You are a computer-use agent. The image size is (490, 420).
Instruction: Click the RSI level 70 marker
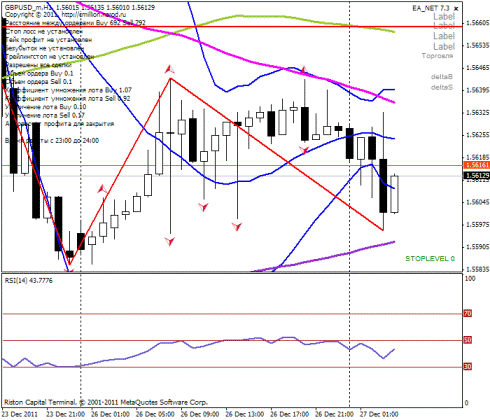[x=468, y=313]
